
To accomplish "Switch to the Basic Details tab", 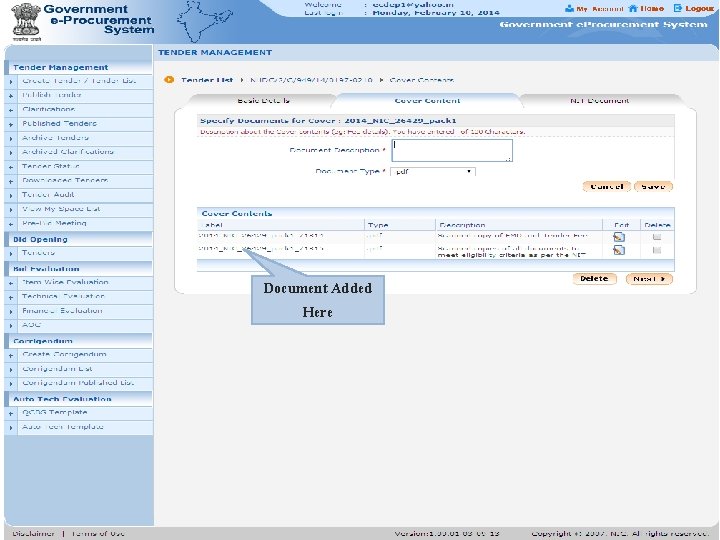I will [x=263, y=101].
